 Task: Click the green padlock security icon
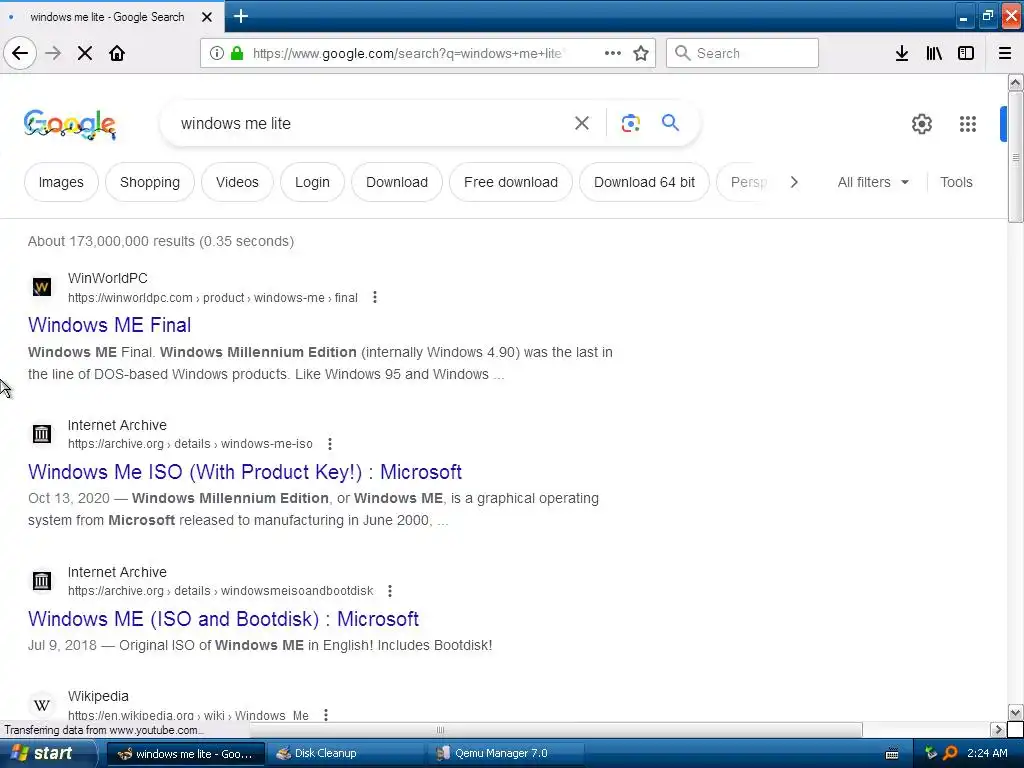pyautogui.click(x=237, y=53)
